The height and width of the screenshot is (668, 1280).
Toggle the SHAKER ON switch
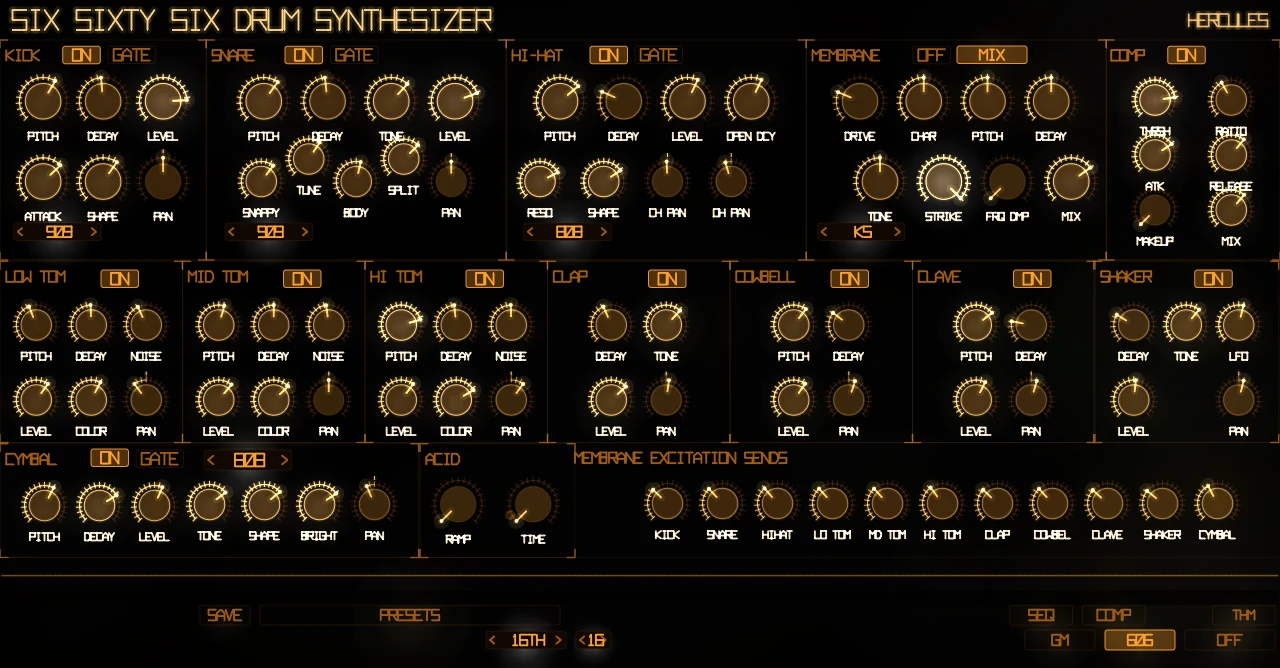pyautogui.click(x=1213, y=278)
